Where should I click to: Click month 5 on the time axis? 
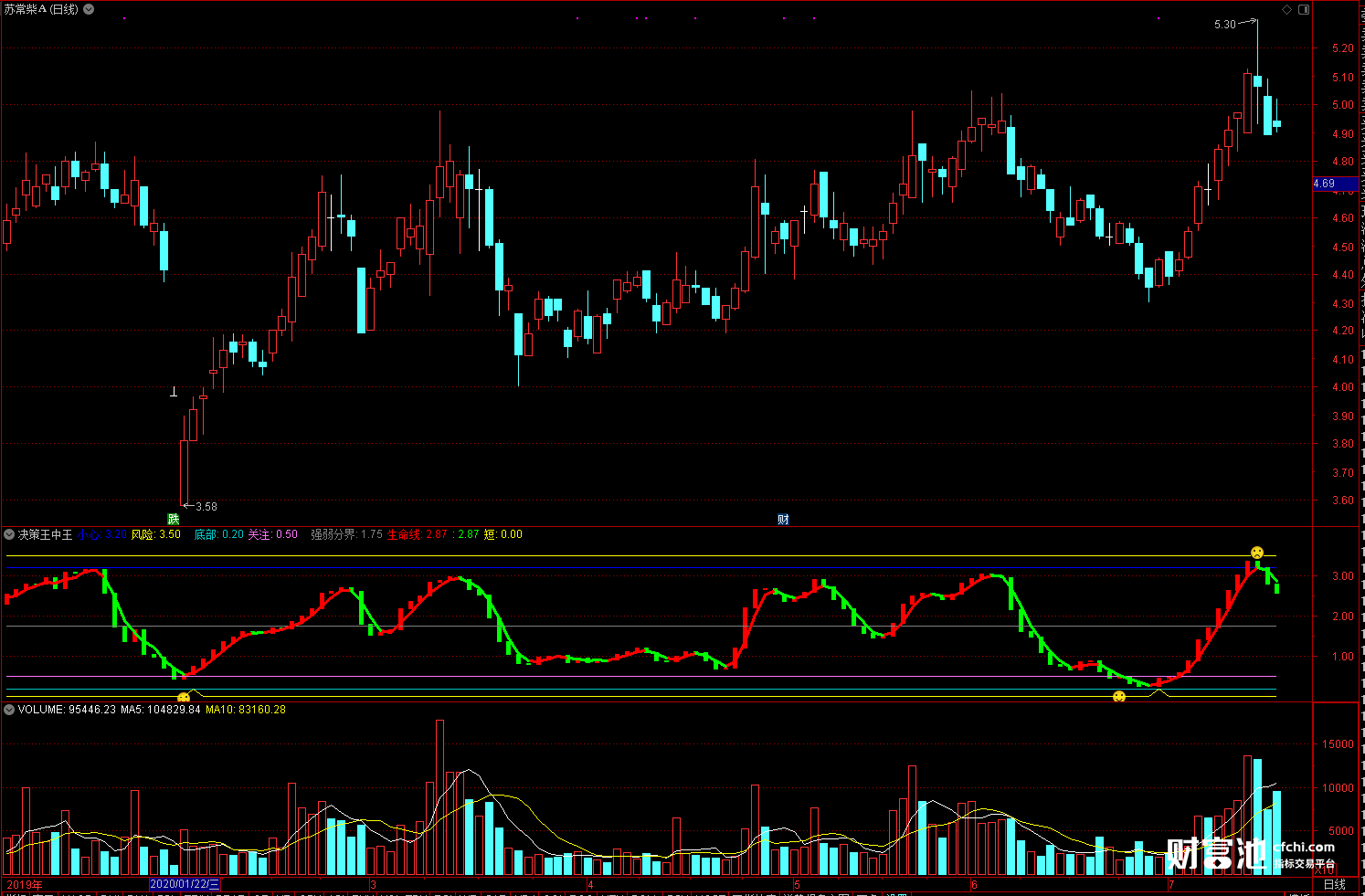coord(797,884)
